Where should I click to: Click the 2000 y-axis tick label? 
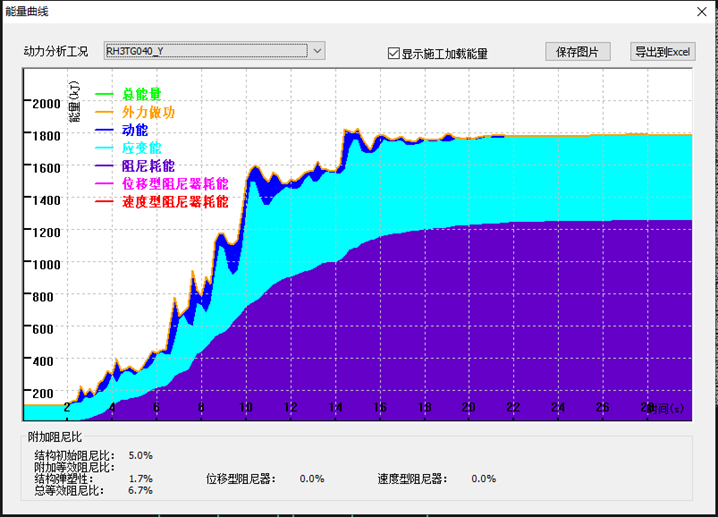click(46, 103)
